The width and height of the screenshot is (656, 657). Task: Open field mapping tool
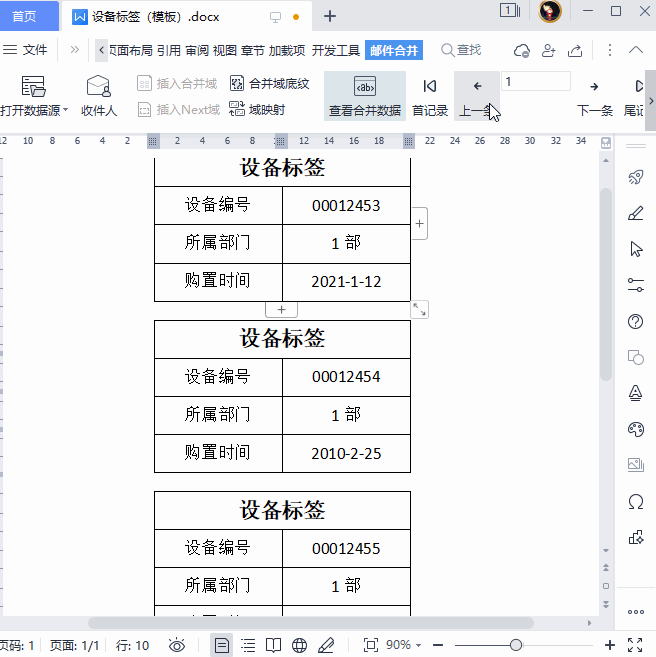257,109
